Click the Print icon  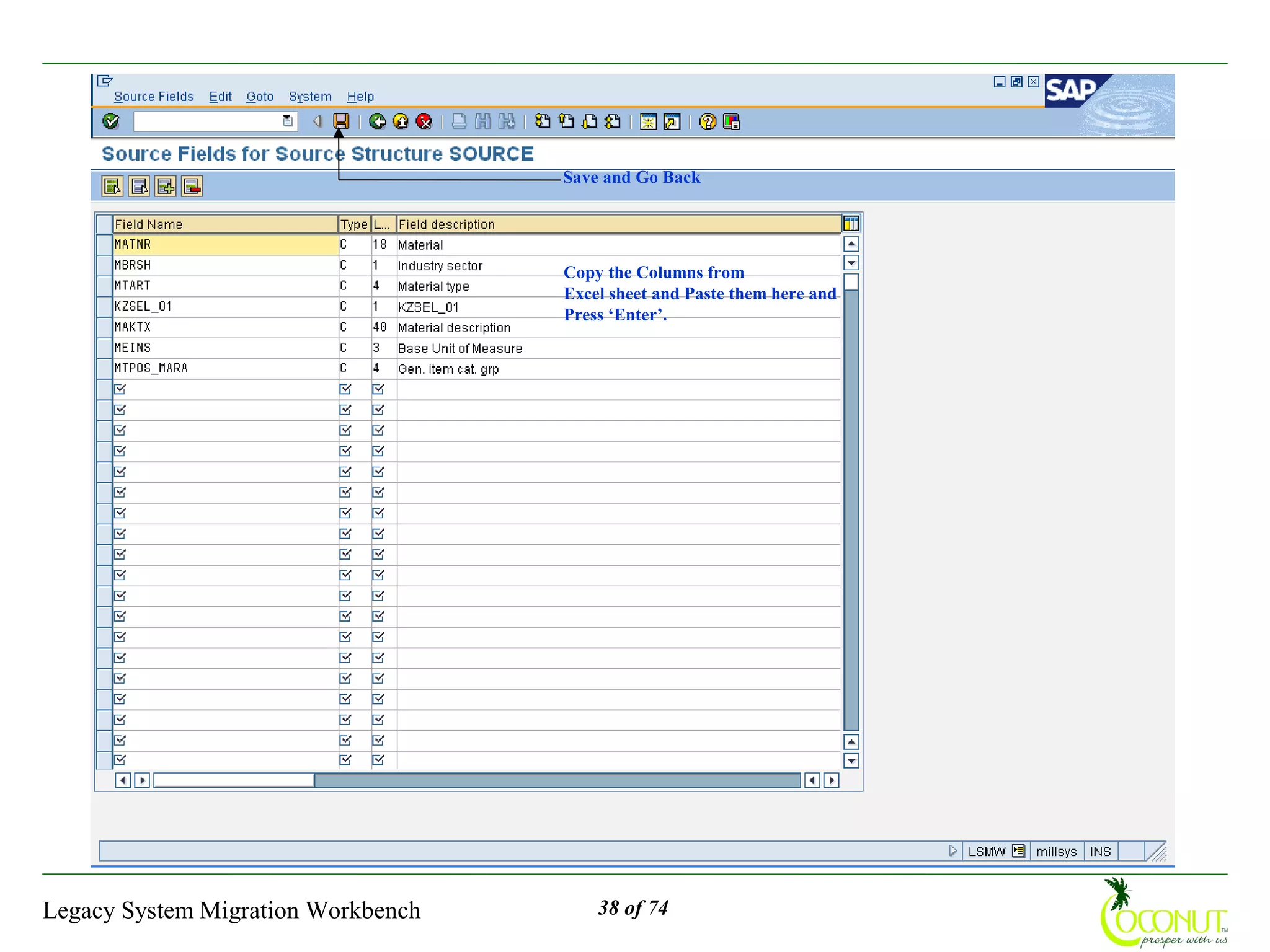pyautogui.click(x=459, y=121)
